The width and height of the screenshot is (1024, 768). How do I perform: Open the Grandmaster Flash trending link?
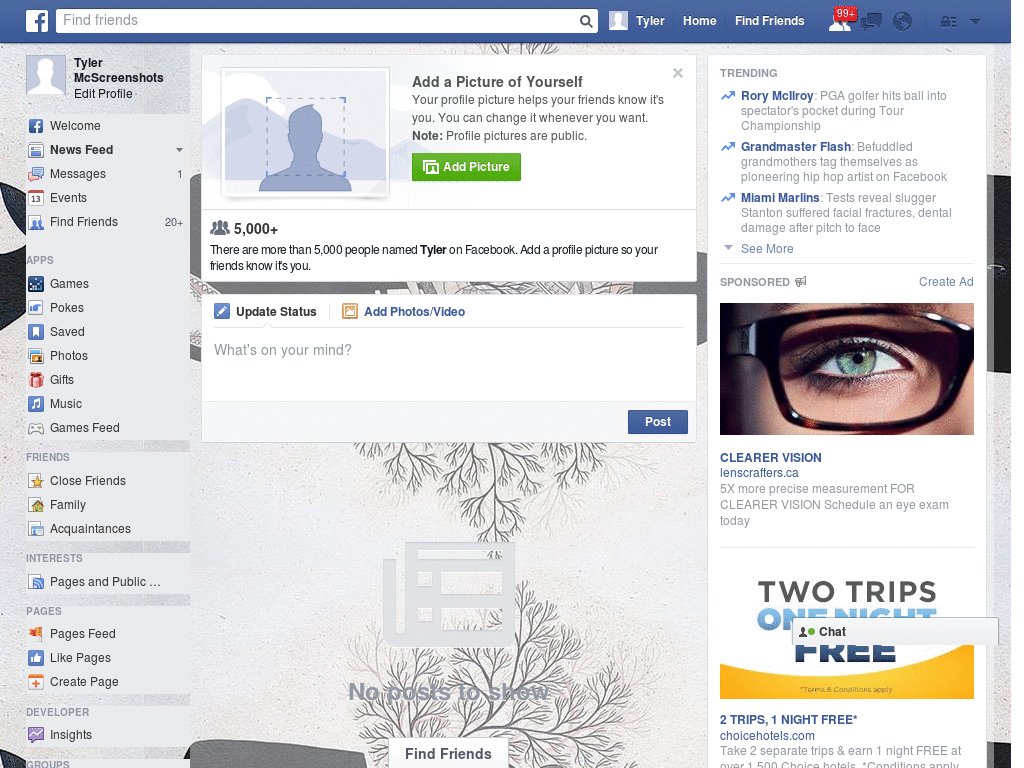[x=795, y=146]
